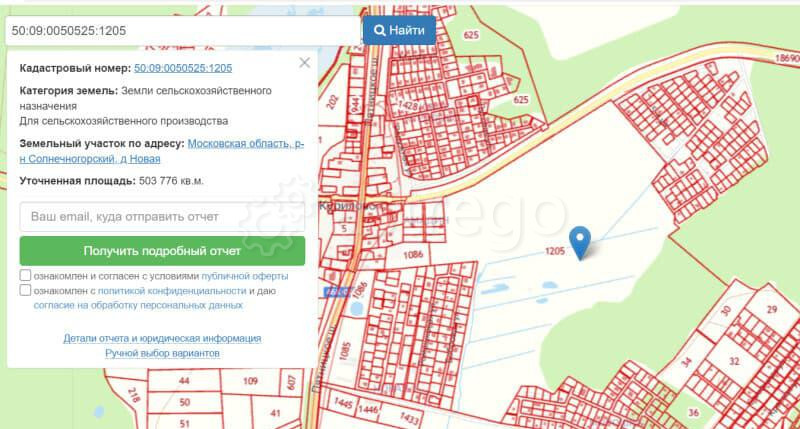Click parcel label 50 on map
The height and width of the screenshot is (429, 800).
pyautogui.click(x=184, y=402)
